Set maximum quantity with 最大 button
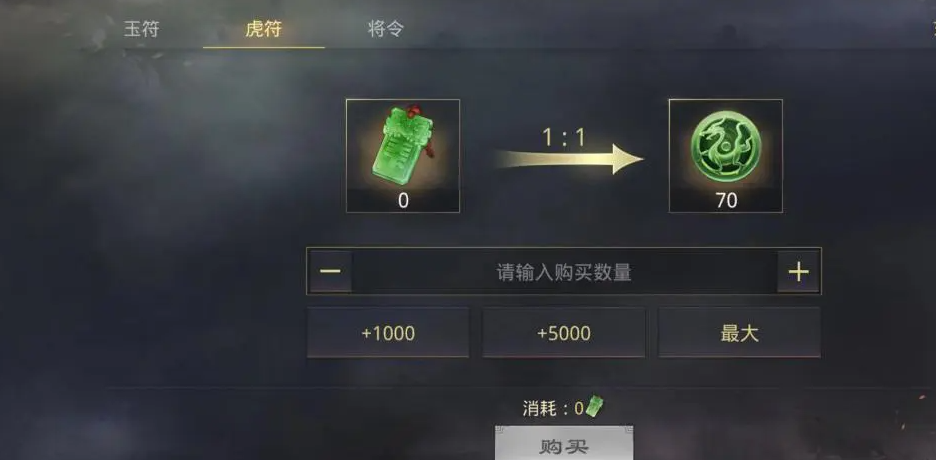The image size is (936, 460). pyautogui.click(x=739, y=333)
